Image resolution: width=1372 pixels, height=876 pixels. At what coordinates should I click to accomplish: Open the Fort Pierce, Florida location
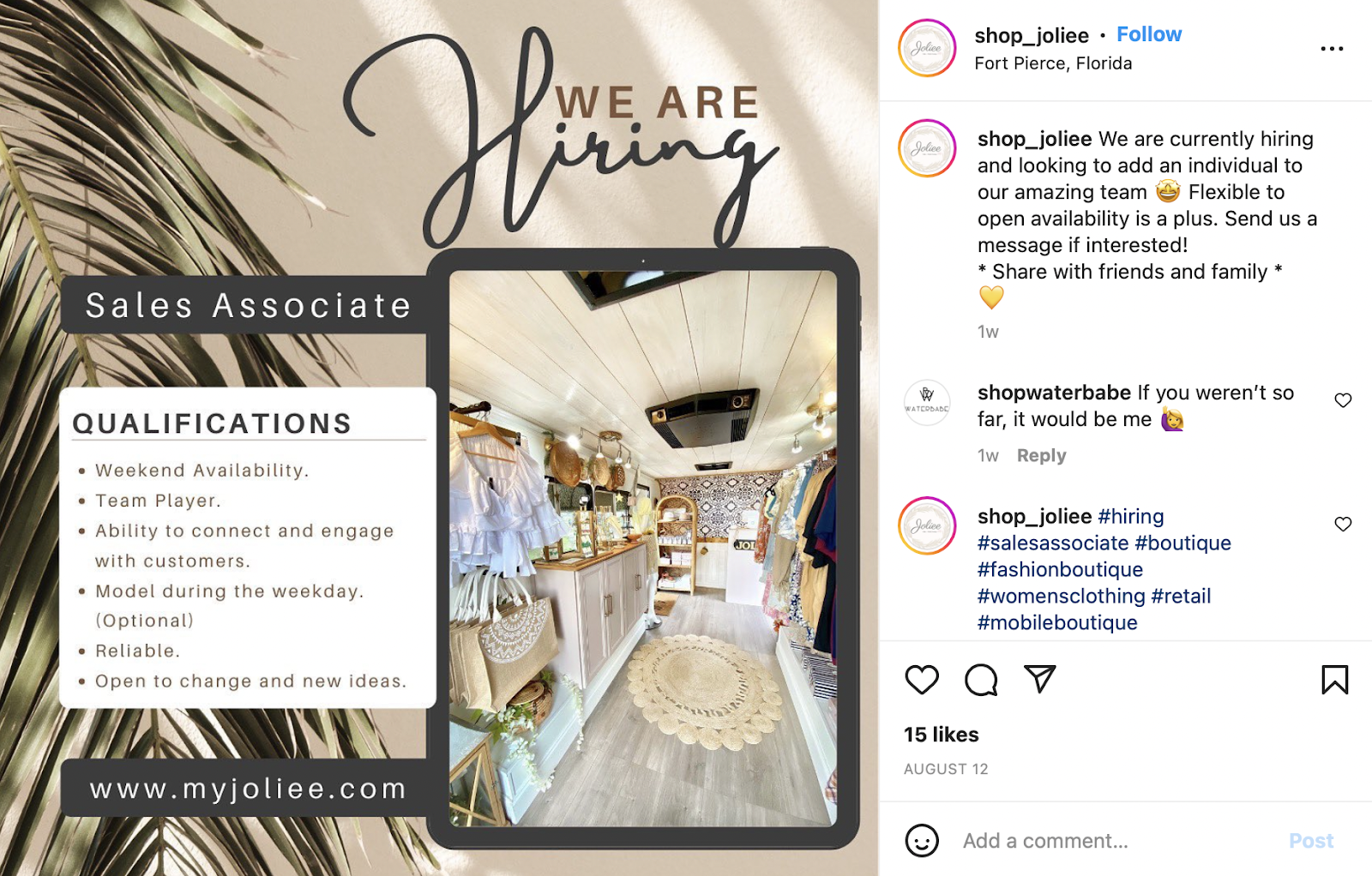(x=1053, y=63)
